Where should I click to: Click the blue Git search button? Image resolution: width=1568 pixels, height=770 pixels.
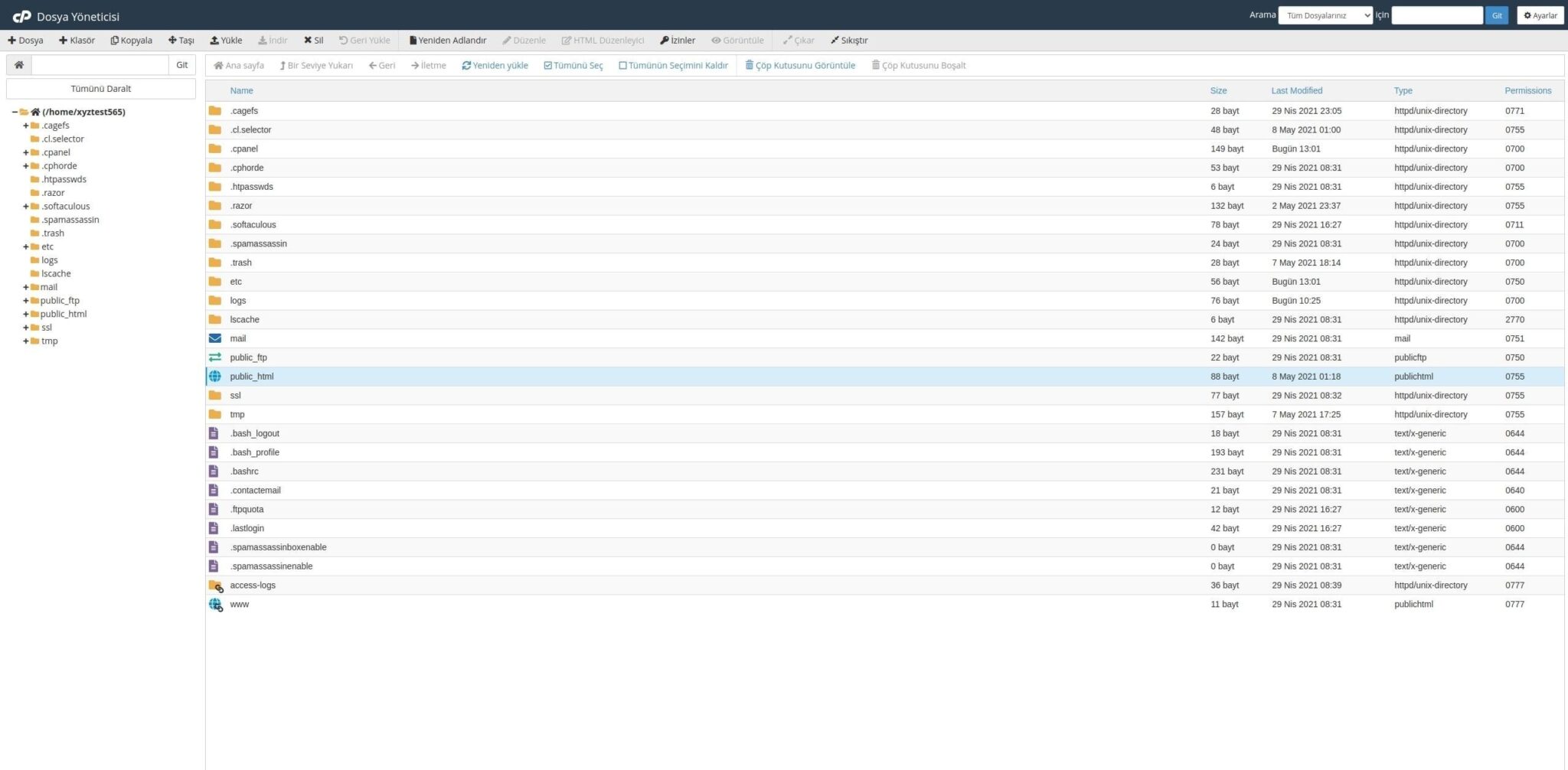click(1497, 15)
